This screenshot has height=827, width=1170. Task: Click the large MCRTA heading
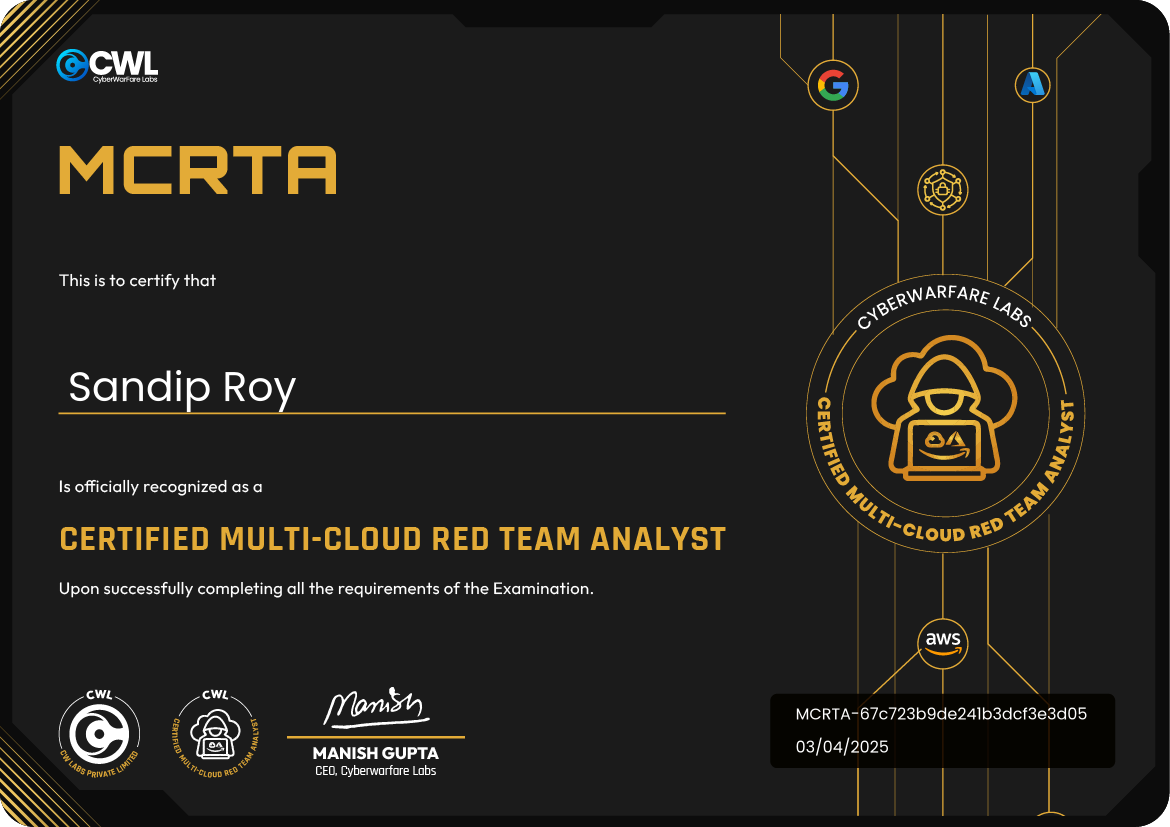click(198, 170)
